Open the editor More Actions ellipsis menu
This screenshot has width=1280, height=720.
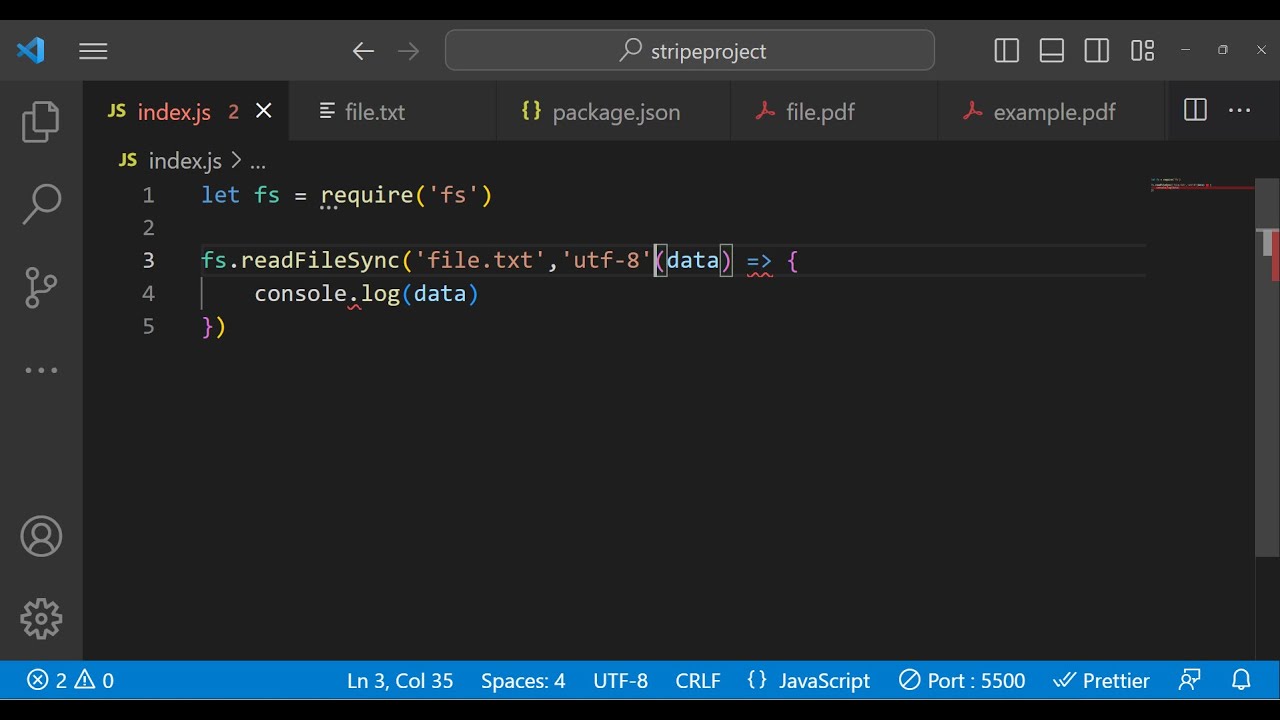(x=1240, y=111)
